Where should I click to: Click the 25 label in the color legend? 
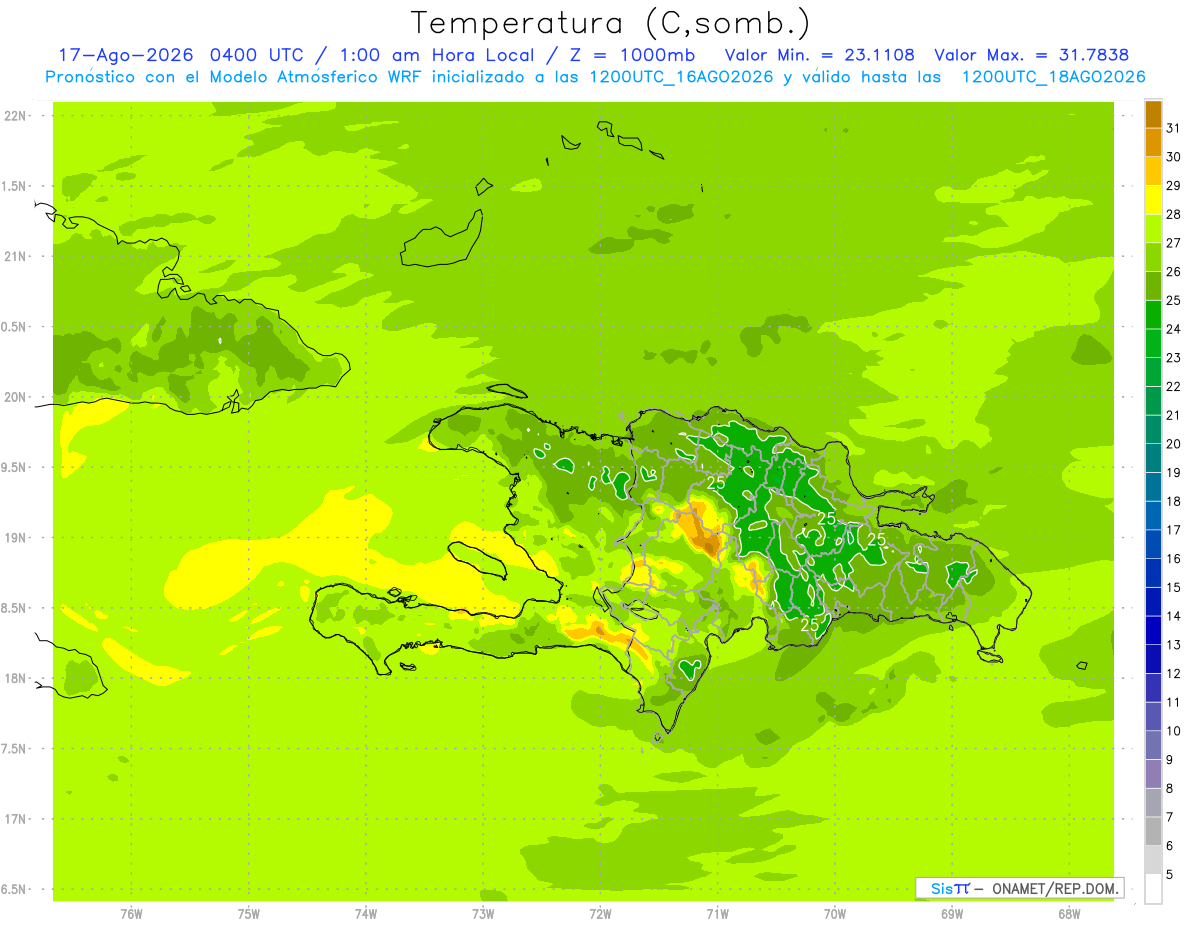(x=1174, y=301)
